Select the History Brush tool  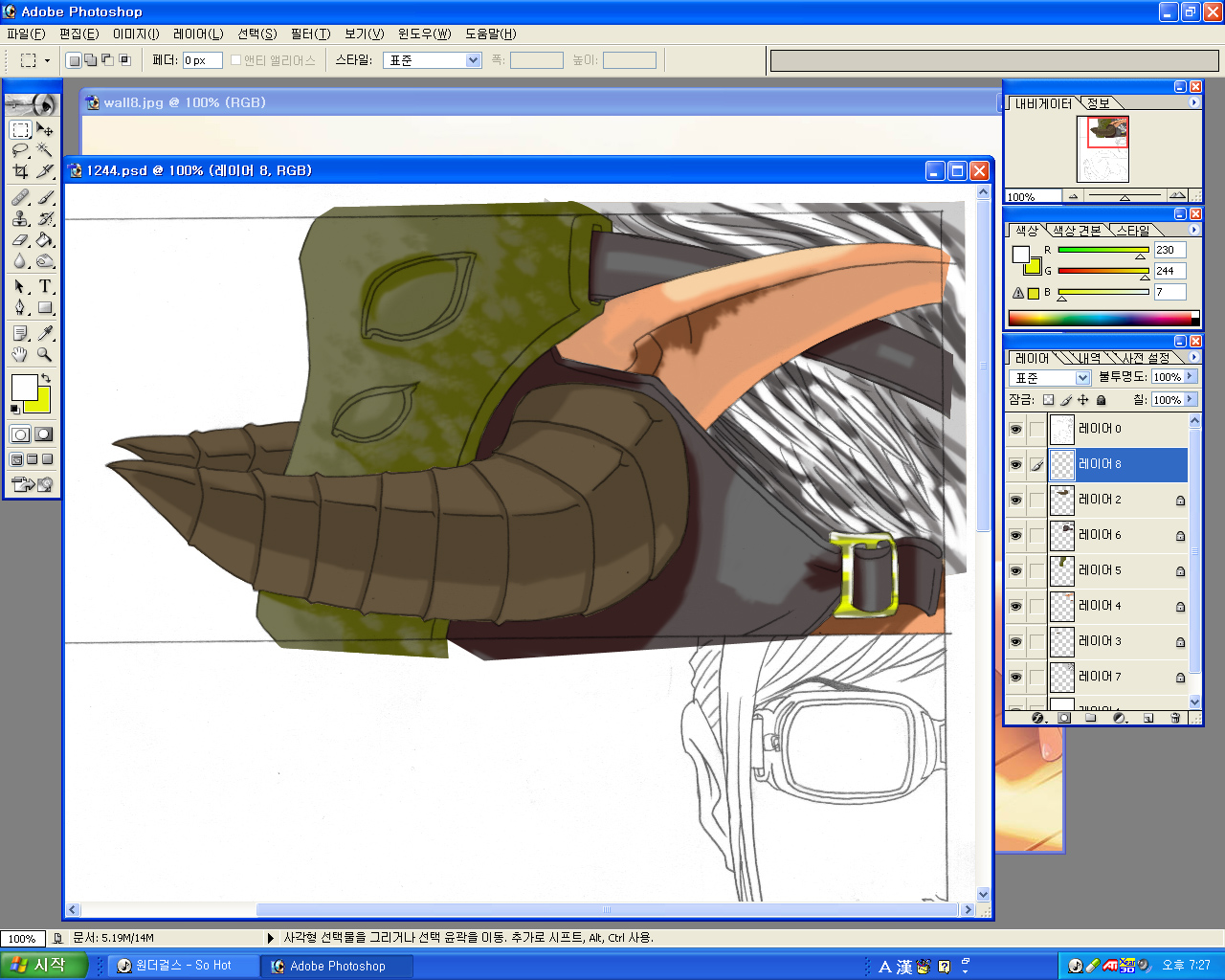pyautogui.click(x=45, y=218)
